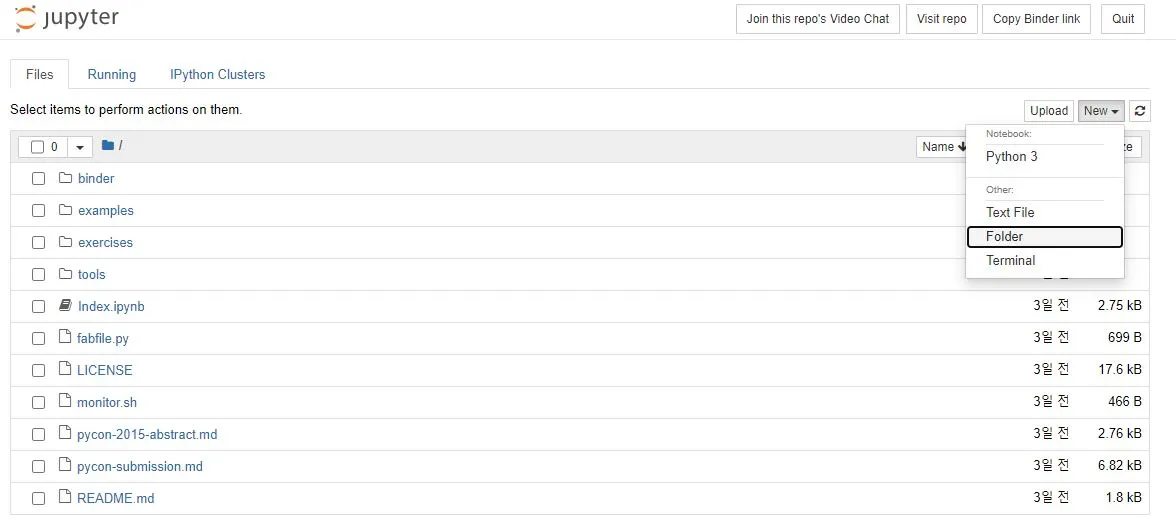Check the box next to examples
Image resolution: width=1176 pixels, height=529 pixels.
[x=38, y=211]
